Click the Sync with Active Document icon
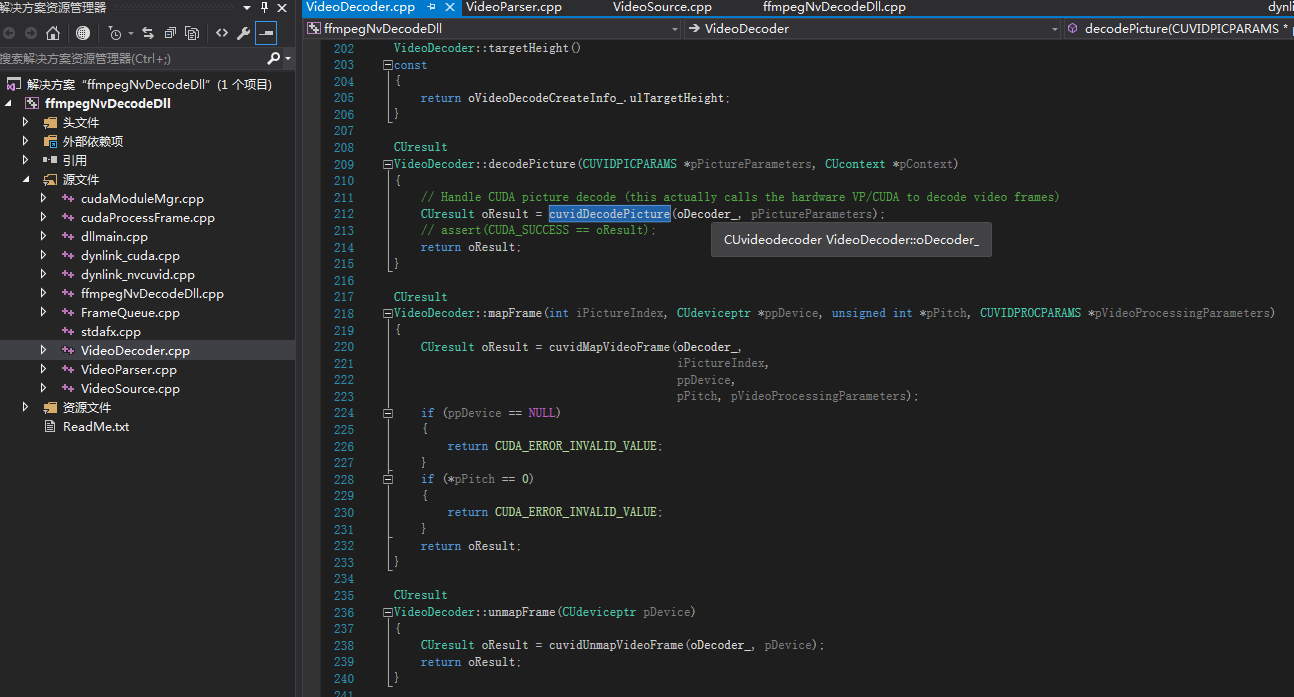The width and height of the screenshot is (1294, 697). 148,33
